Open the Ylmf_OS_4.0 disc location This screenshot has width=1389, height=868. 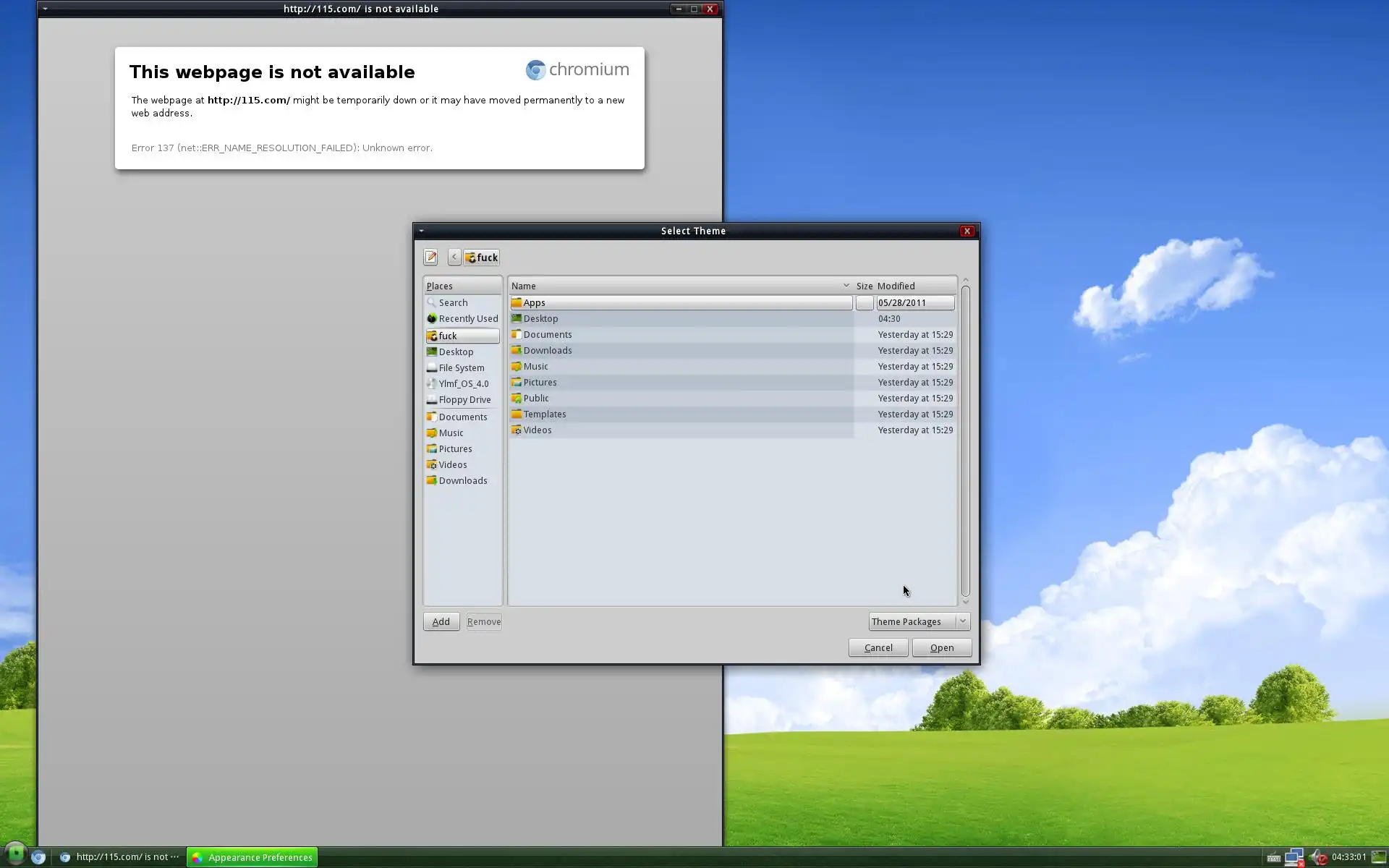[x=463, y=383]
